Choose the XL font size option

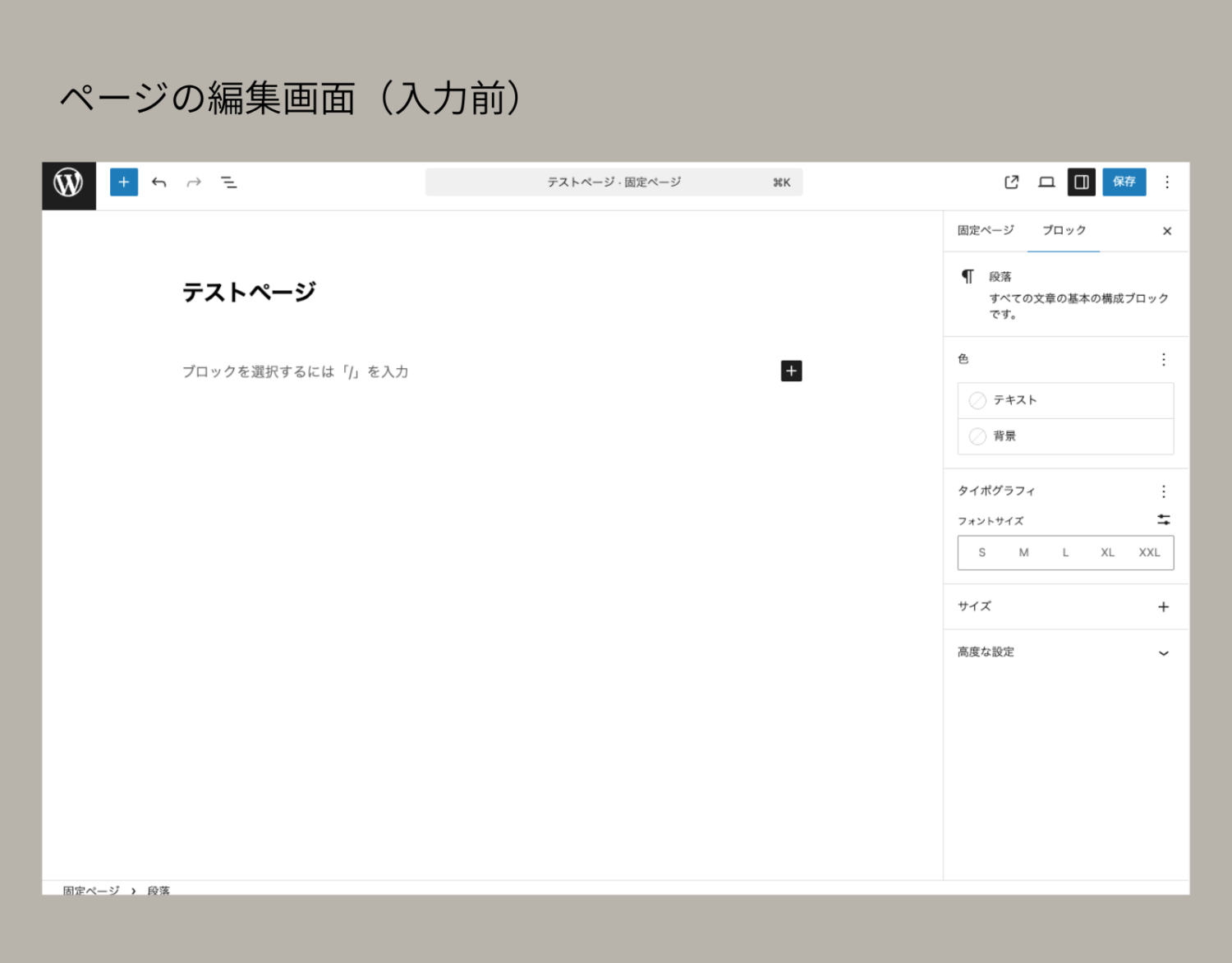[x=1107, y=553]
